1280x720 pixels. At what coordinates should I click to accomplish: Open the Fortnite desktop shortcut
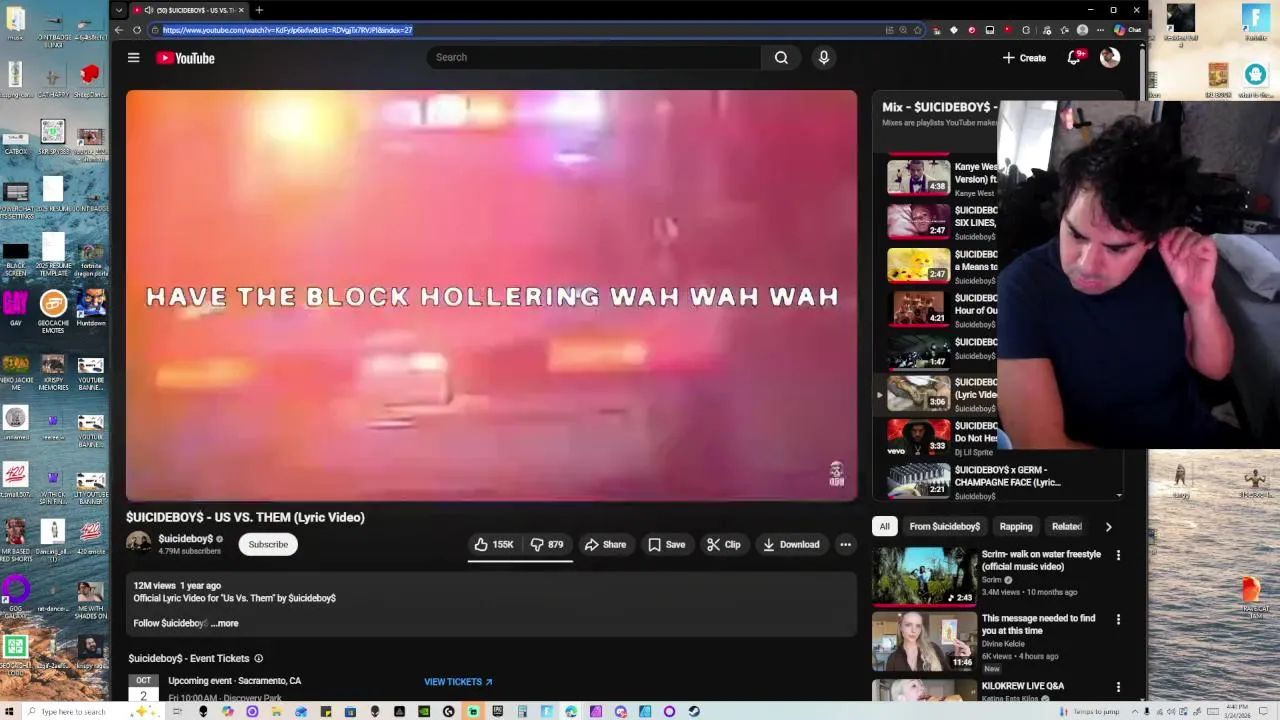pyautogui.click(x=1255, y=22)
